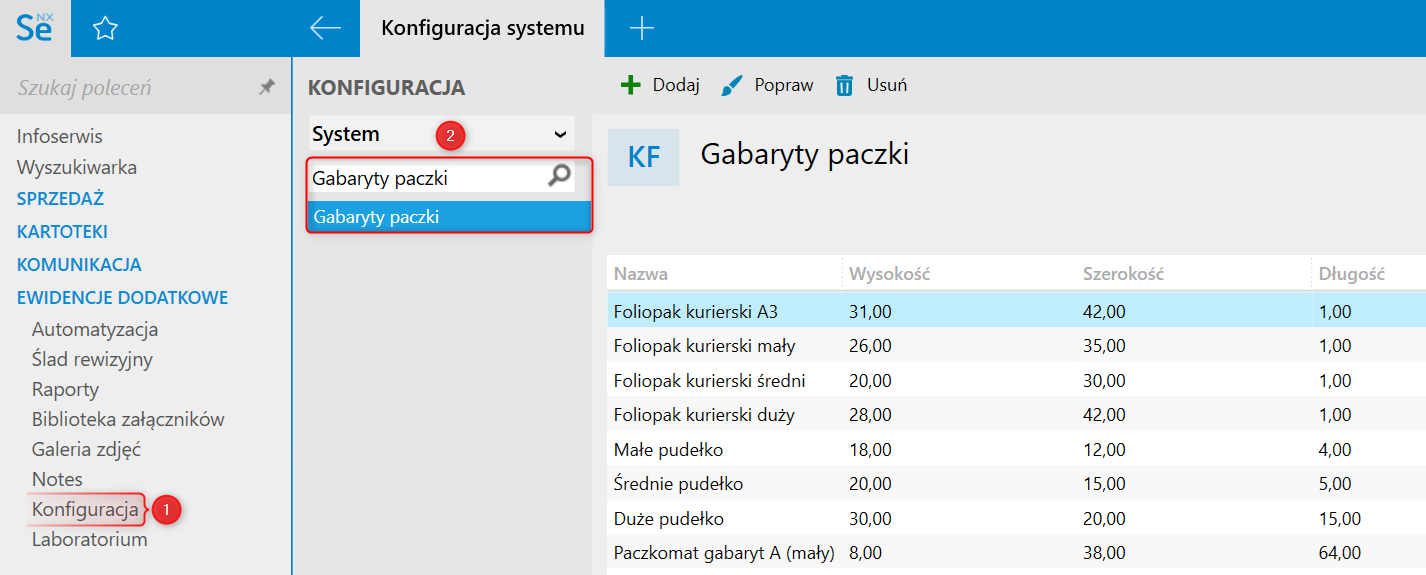Viewport: 1426px width, 575px height.
Task: Open favorites with the star icon
Action: (x=105, y=29)
